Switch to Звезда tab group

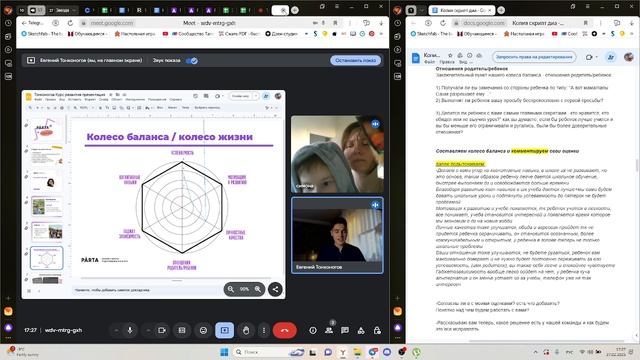pyautogui.click(x=62, y=10)
